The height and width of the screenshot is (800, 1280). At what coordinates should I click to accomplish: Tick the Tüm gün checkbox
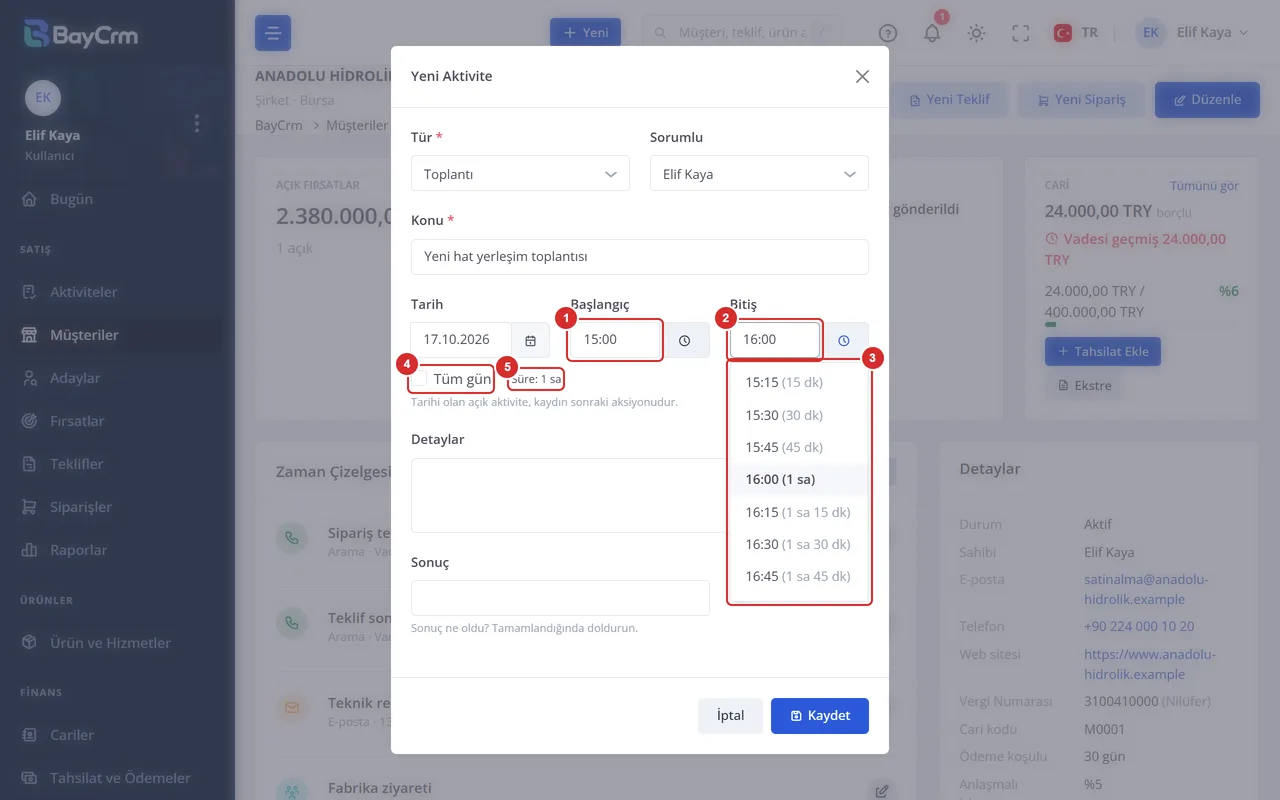pos(421,379)
